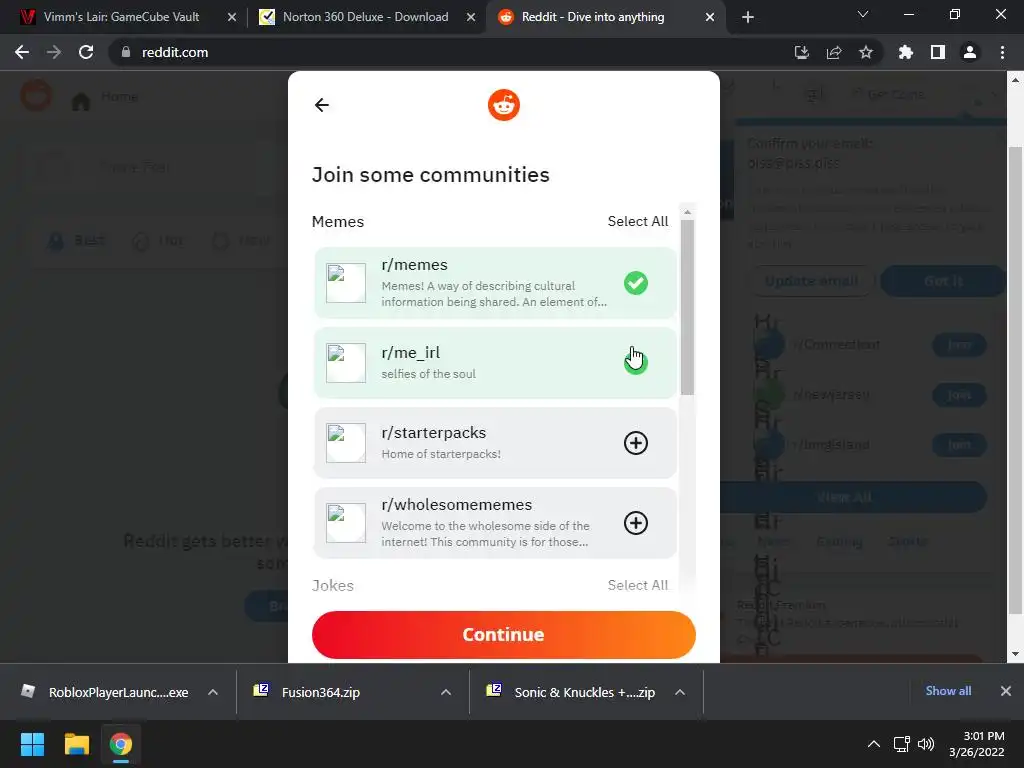Screen dimensions: 1024x768
Task: Click the r/starterpacks community thumbnail
Action: [346, 443]
